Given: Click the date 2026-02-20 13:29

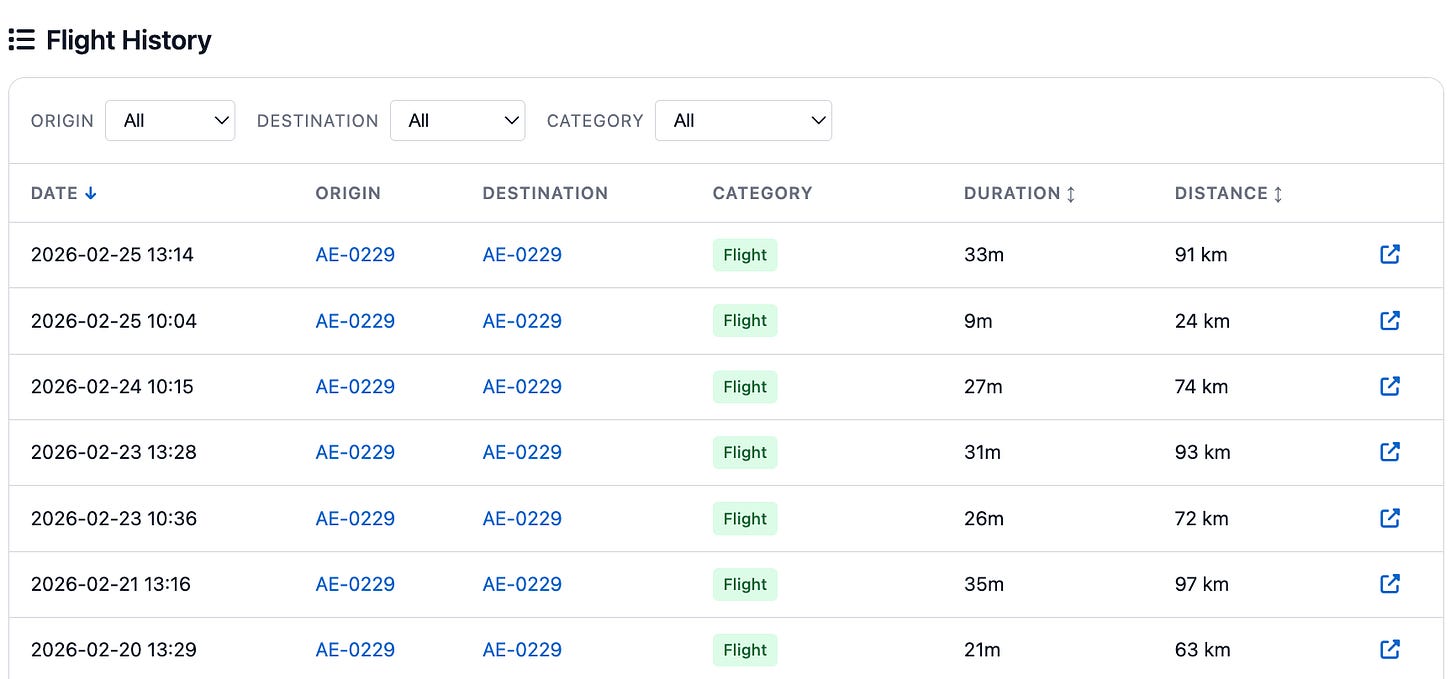Looking at the screenshot, I should (114, 650).
